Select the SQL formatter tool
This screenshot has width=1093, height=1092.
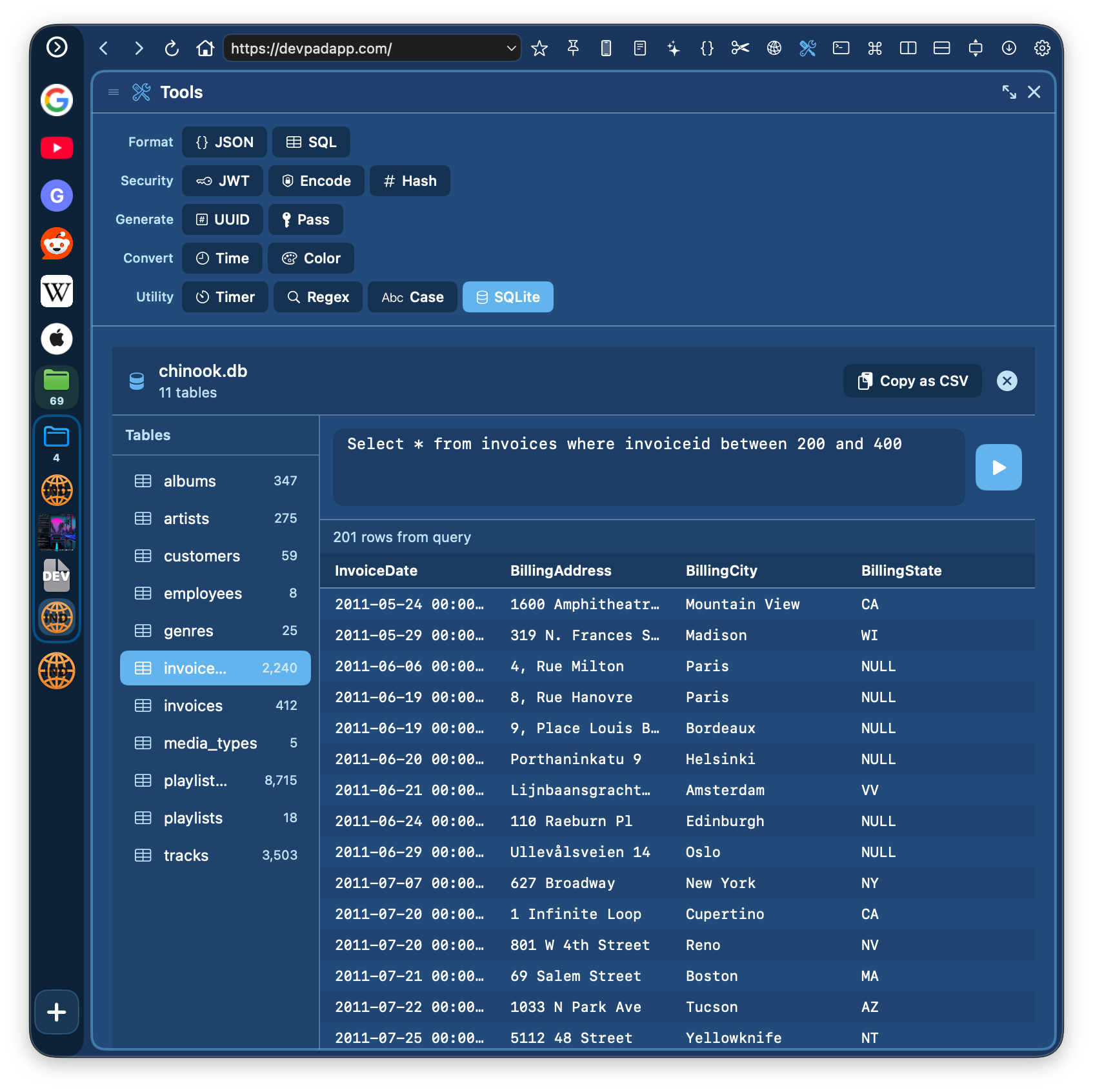click(312, 142)
